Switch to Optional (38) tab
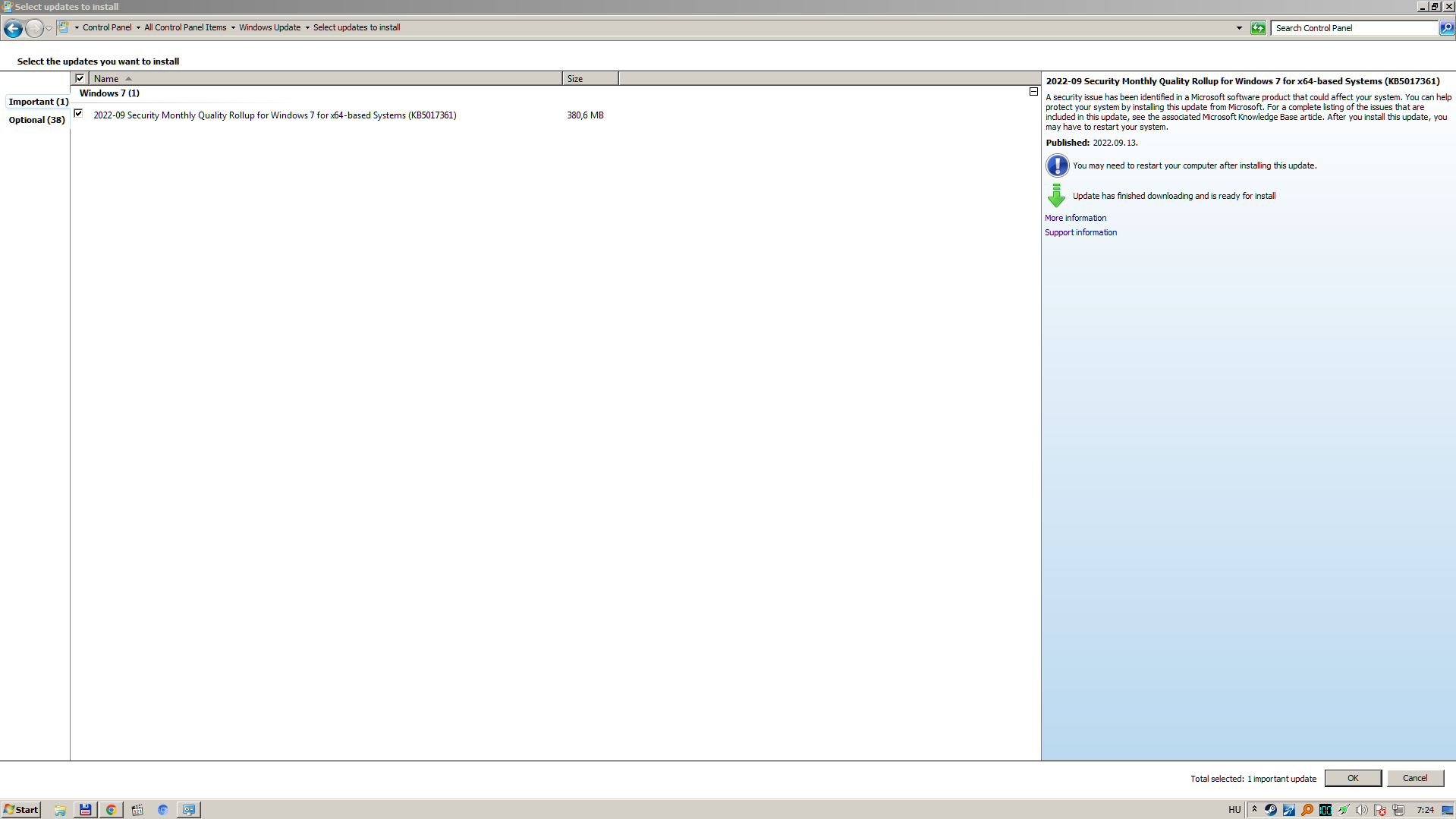This screenshot has height=819, width=1456. point(36,120)
